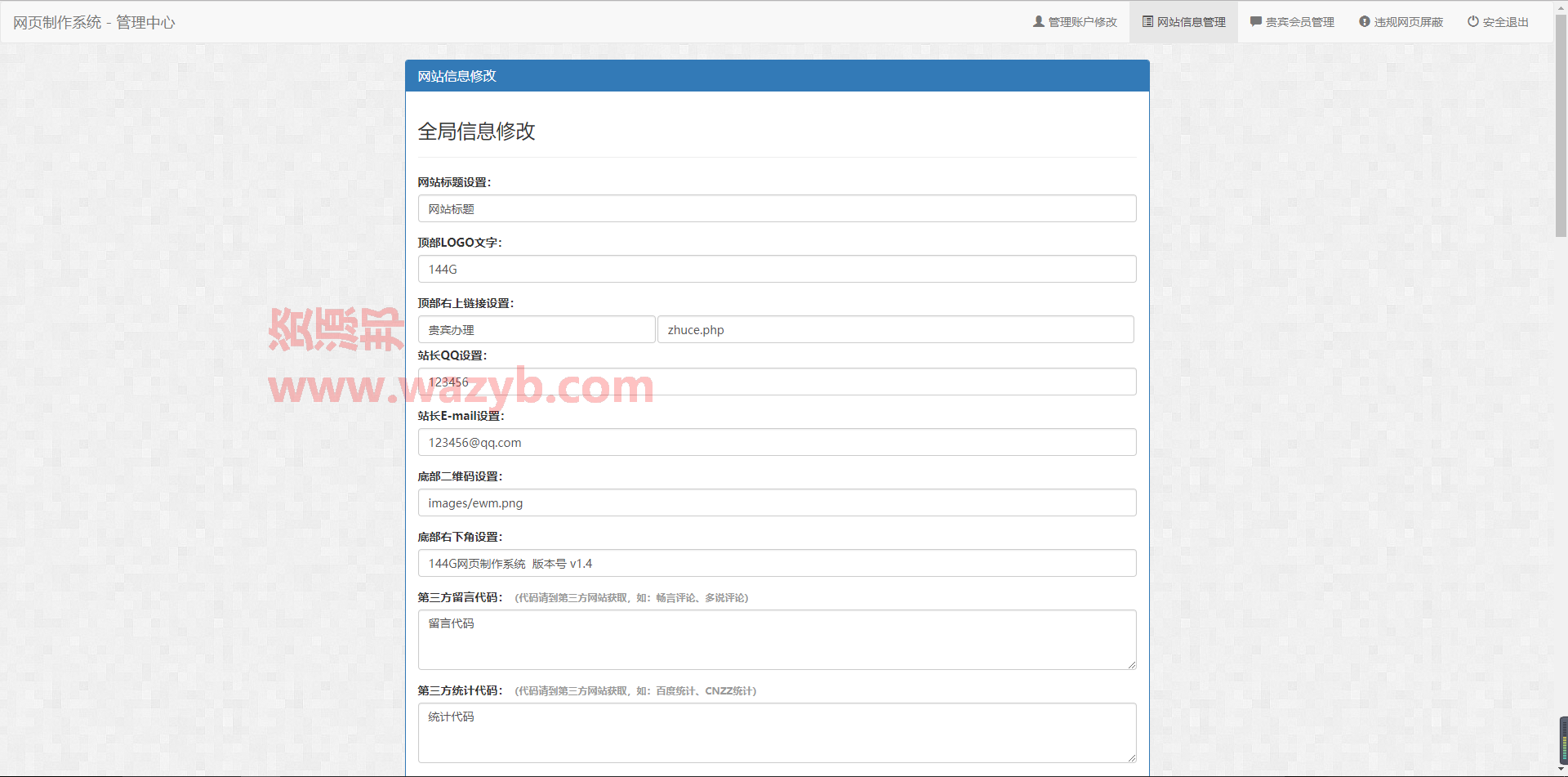Click the 第三方留言代码 textarea
This screenshot has height=777, width=1568.
tap(777, 640)
